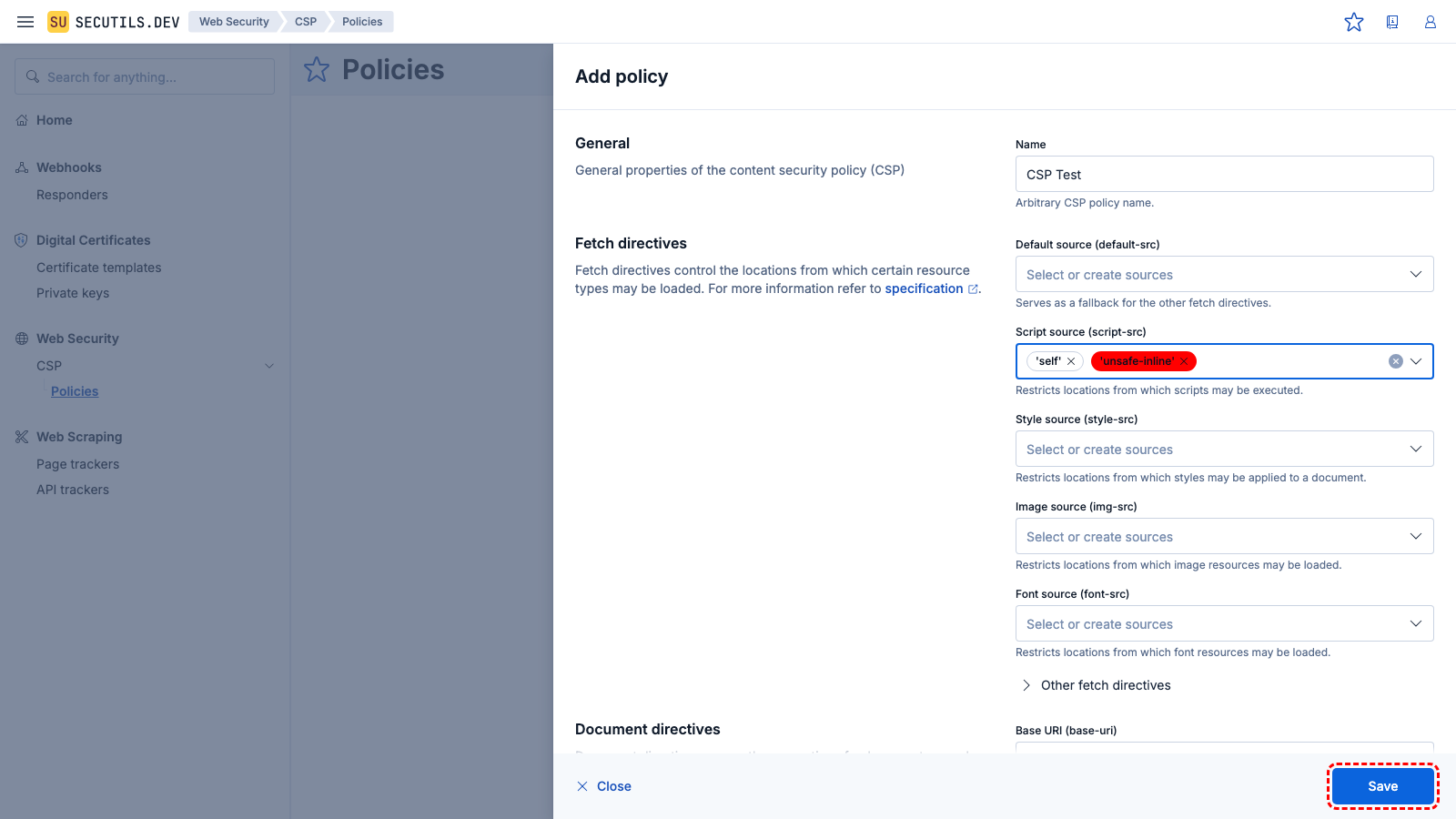Screen dimensions: 1456x819
Task: Open the user account icon
Action: 1431,22
